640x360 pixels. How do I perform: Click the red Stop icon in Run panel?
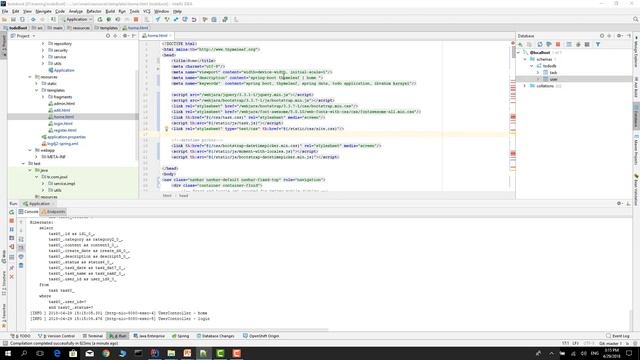pos(11,221)
